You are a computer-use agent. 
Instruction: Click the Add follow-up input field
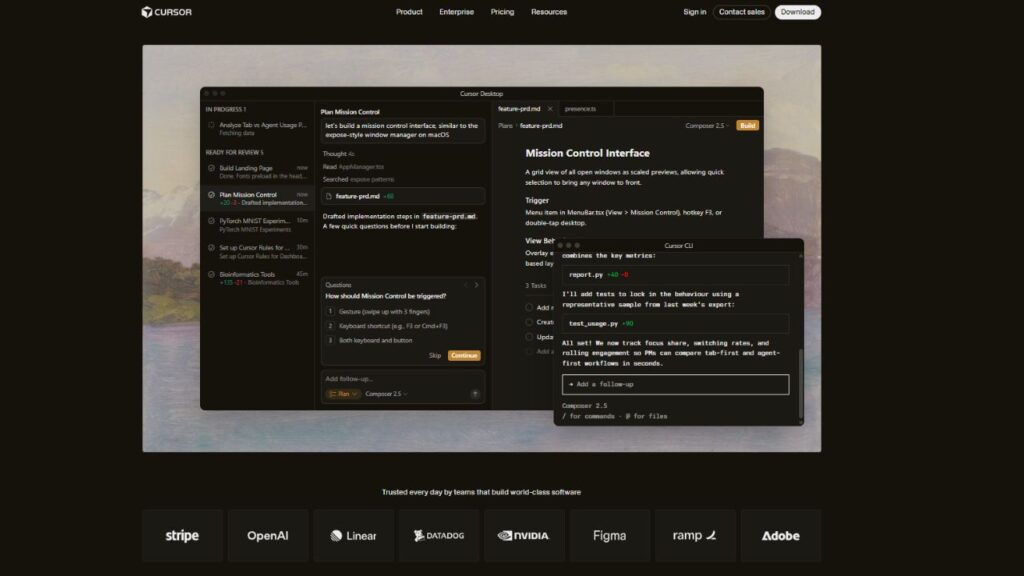tap(402, 379)
